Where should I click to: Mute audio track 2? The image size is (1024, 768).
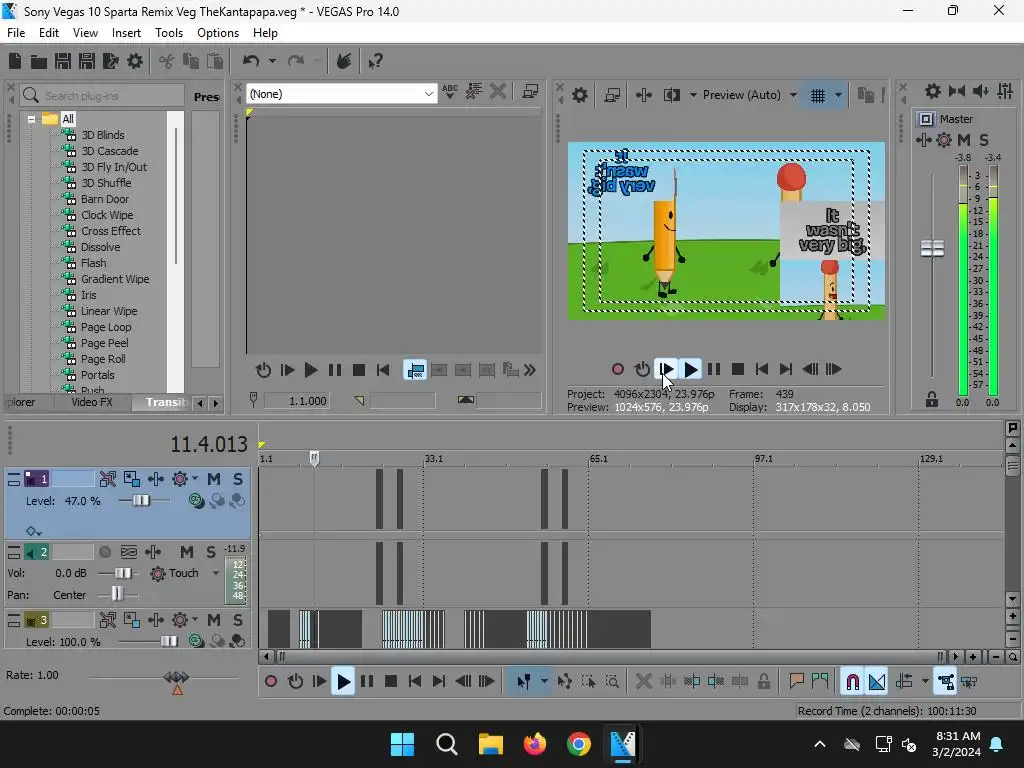(187, 552)
